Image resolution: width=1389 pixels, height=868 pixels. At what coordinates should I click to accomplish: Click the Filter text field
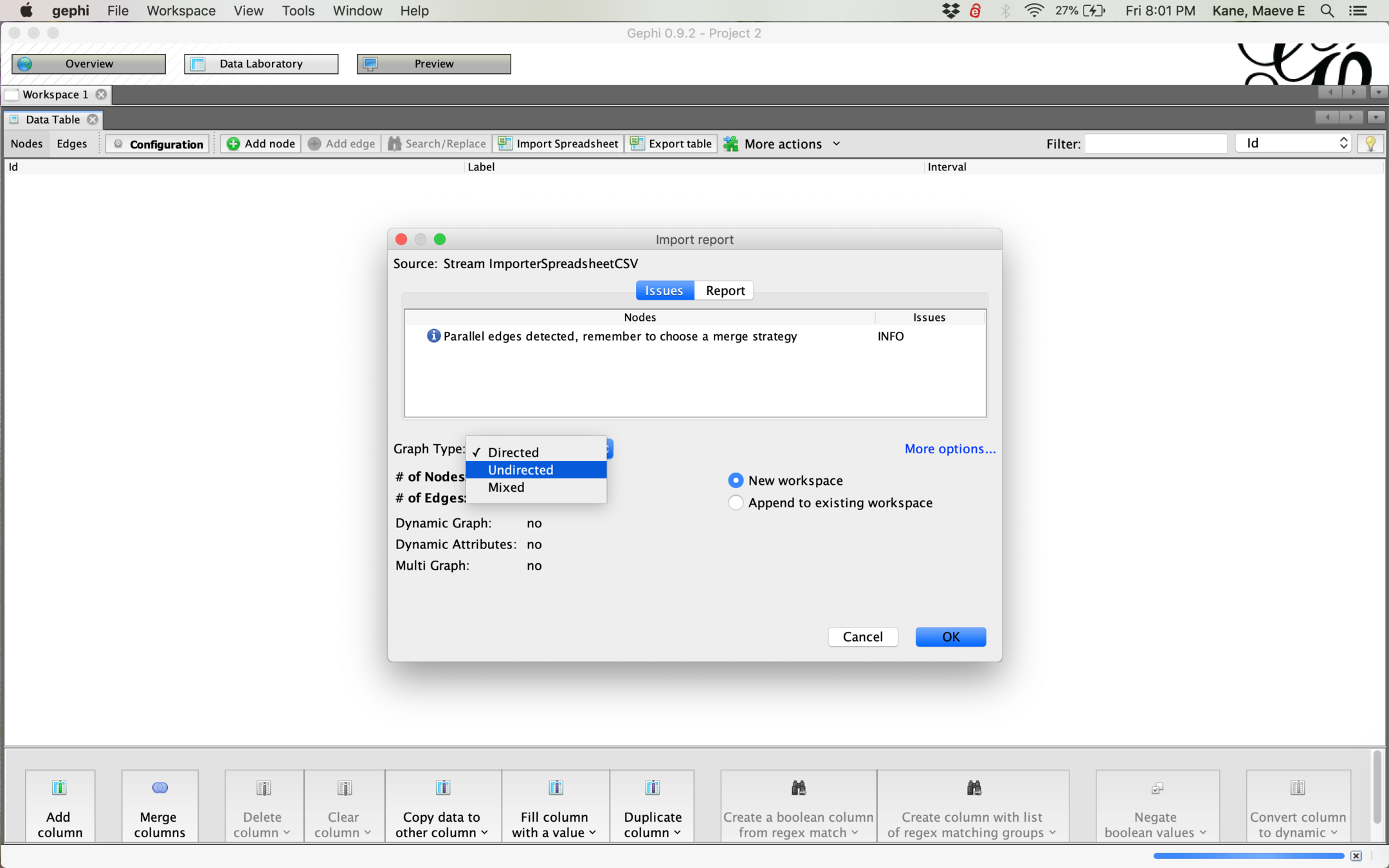tap(1155, 143)
